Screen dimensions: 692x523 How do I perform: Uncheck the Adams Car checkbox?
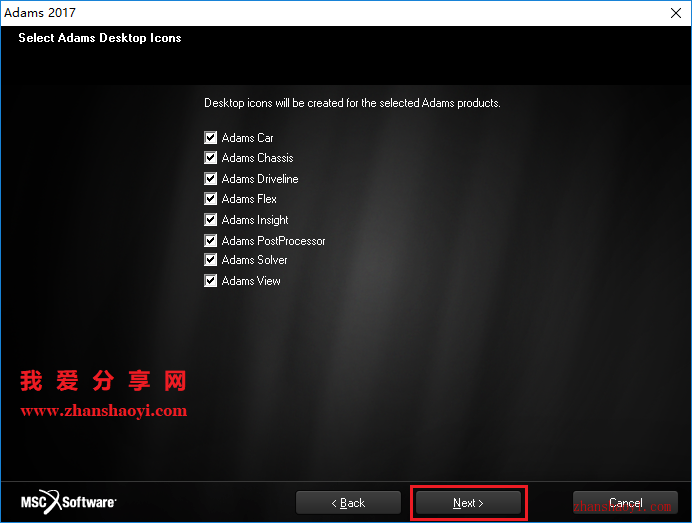pos(211,138)
